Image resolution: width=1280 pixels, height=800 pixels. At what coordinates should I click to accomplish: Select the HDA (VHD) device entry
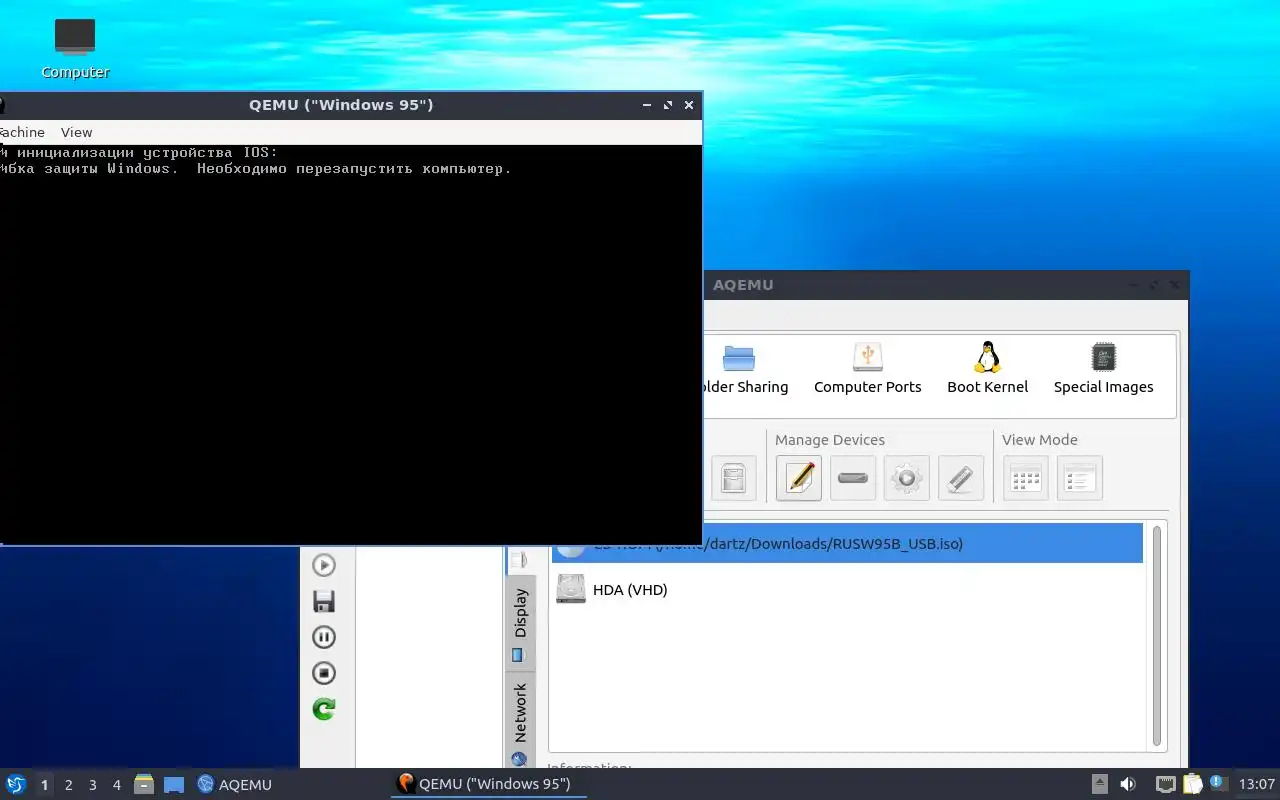pyautogui.click(x=847, y=590)
